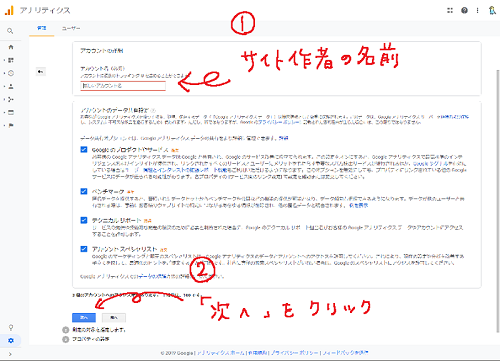This screenshot has height=361, width=500.
Task: Open Conversions flag icon in sidebar
Action: coord(11,125)
